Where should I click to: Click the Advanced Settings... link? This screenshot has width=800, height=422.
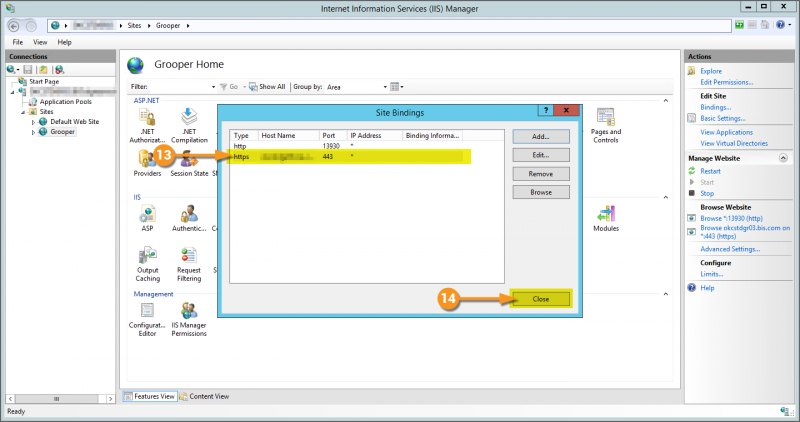730,249
